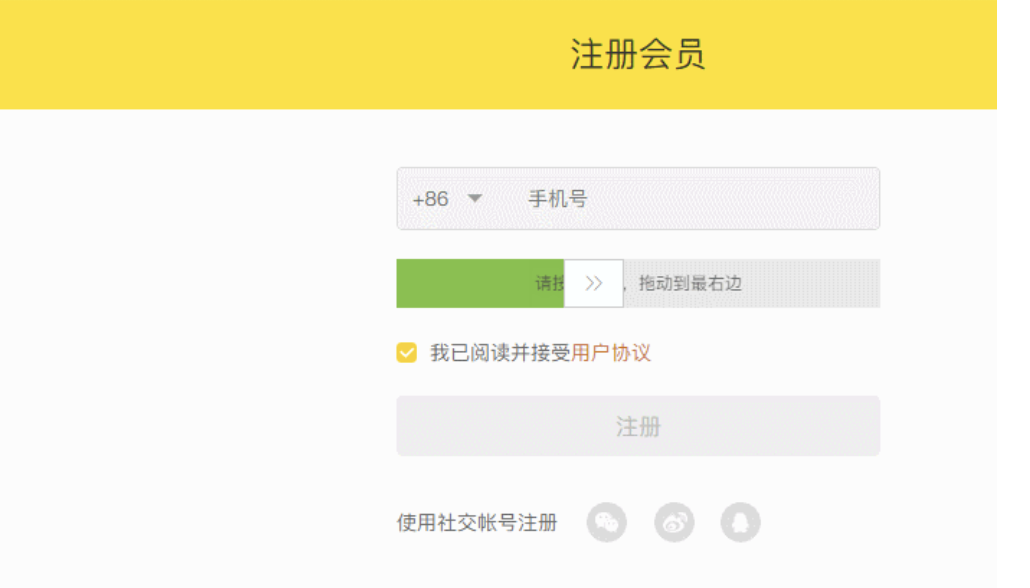Click the 使用社交帐号注册 label
1030x588 pixels.
click(x=477, y=523)
